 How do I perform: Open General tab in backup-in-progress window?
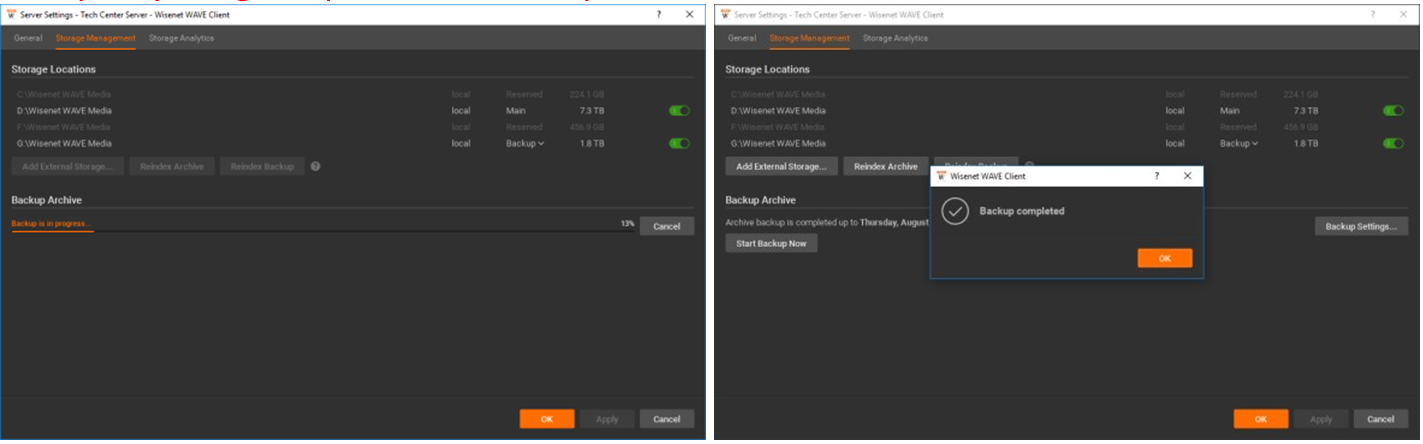tap(28, 38)
